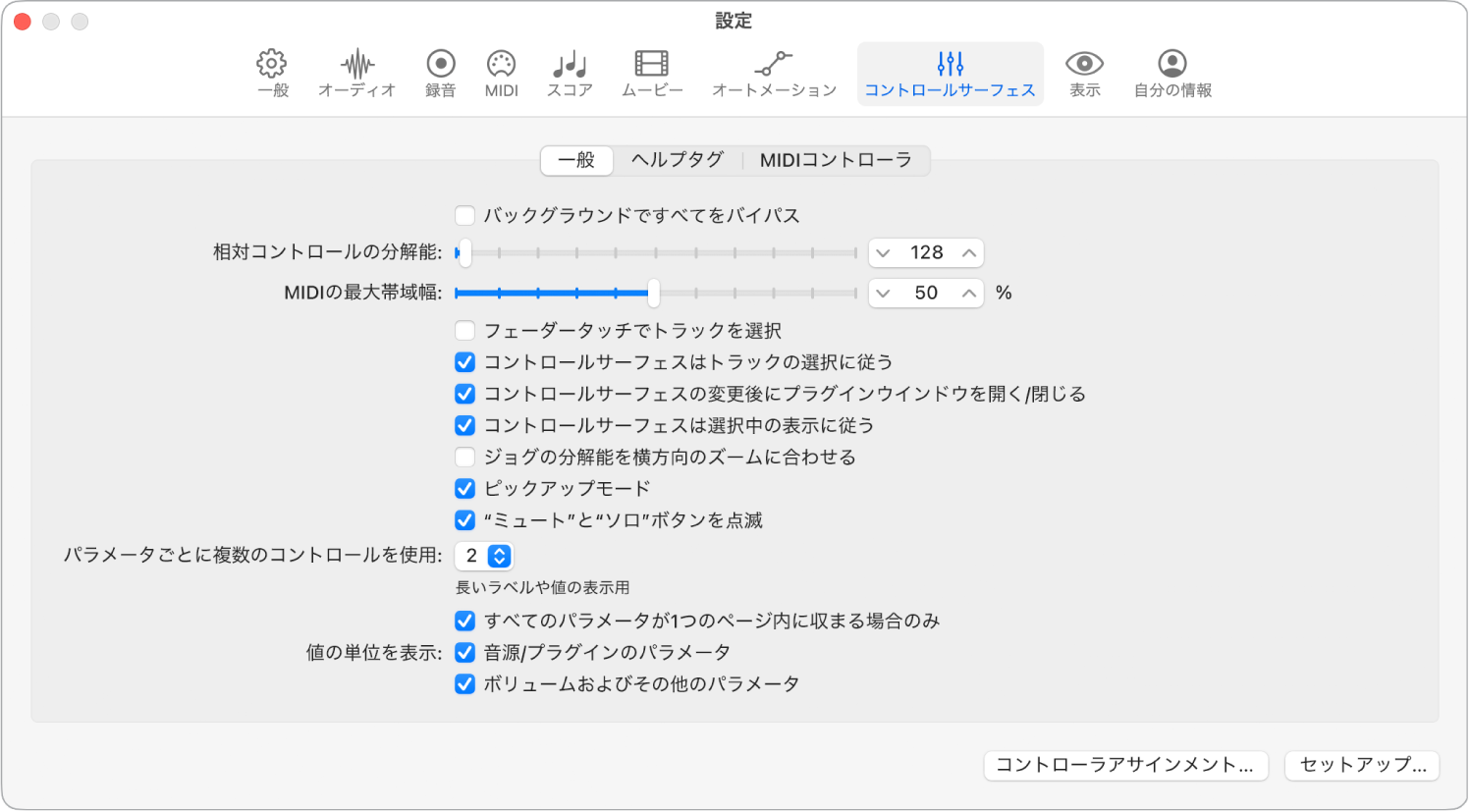Open the 一般 settings gear icon
This screenshot has height=812, width=1471.
point(272,74)
